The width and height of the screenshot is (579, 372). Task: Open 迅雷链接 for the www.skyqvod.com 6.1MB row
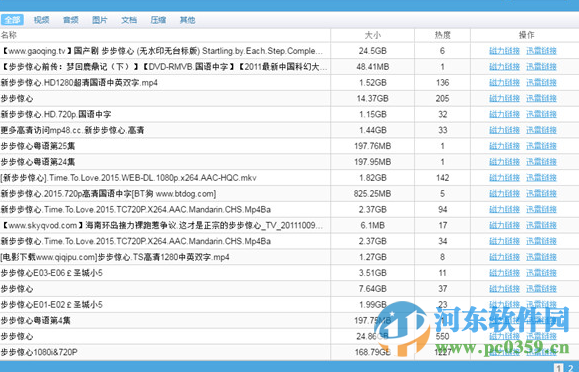click(x=541, y=226)
